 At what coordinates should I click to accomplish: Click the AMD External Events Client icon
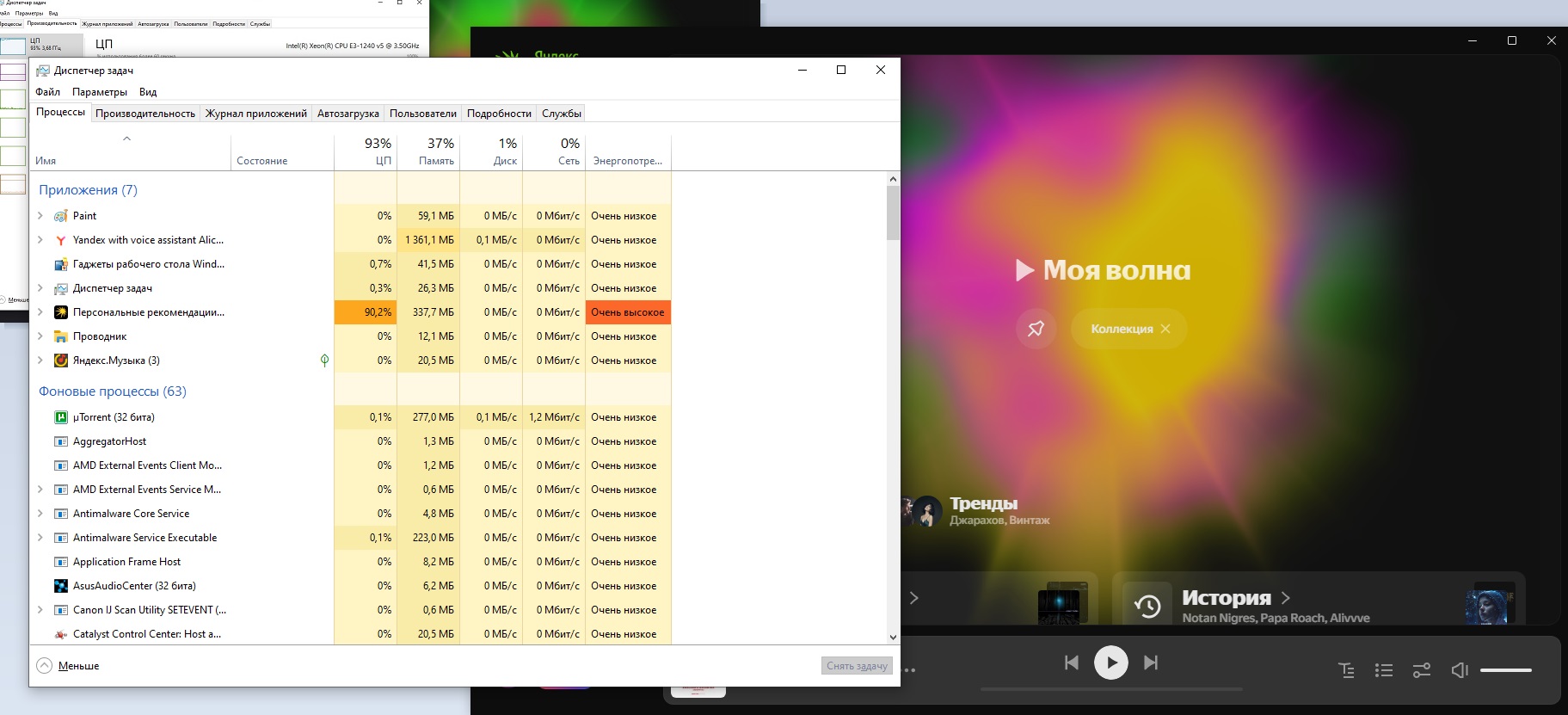[x=61, y=465]
